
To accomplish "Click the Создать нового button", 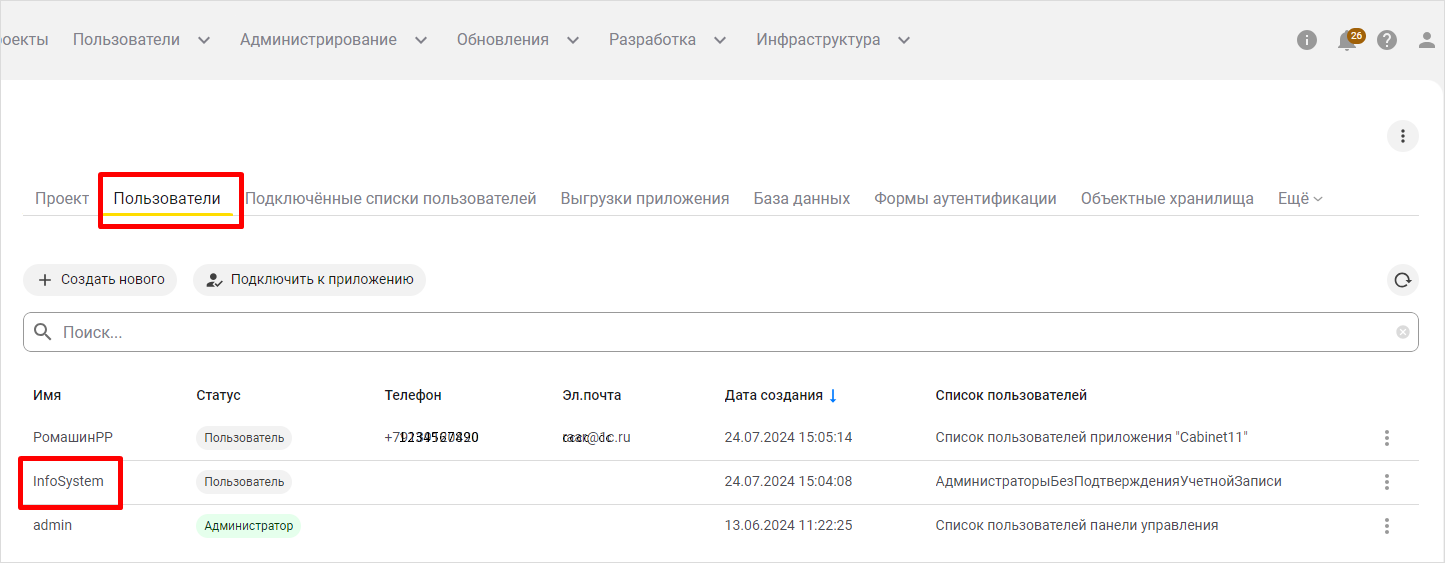I will [x=100, y=280].
